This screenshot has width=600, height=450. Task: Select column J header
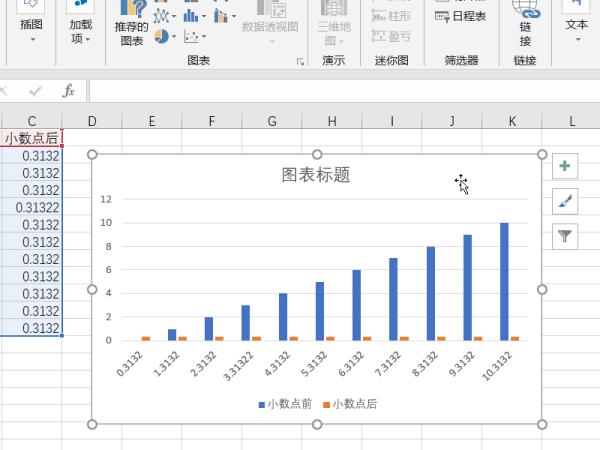[x=452, y=121]
